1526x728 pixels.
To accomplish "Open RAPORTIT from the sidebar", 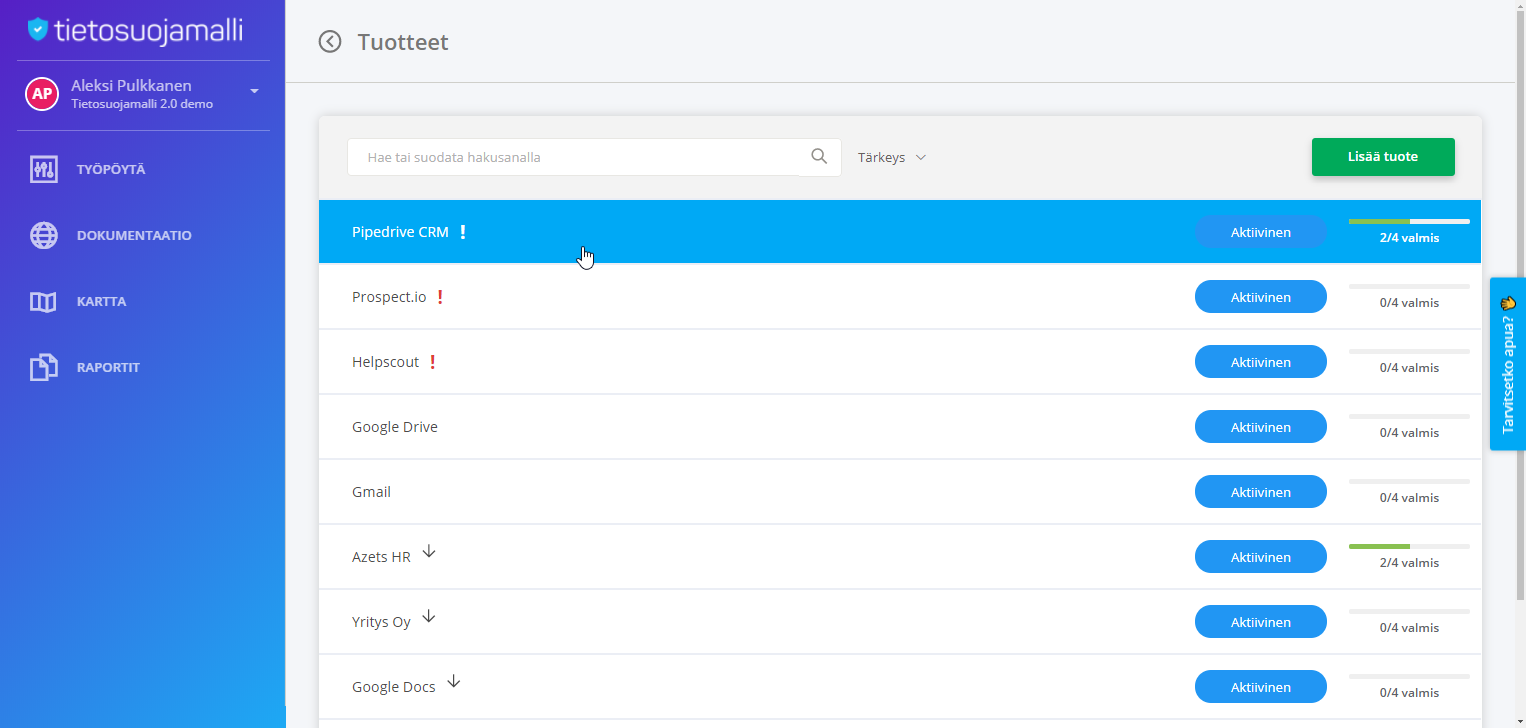I will (x=108, y=368).
